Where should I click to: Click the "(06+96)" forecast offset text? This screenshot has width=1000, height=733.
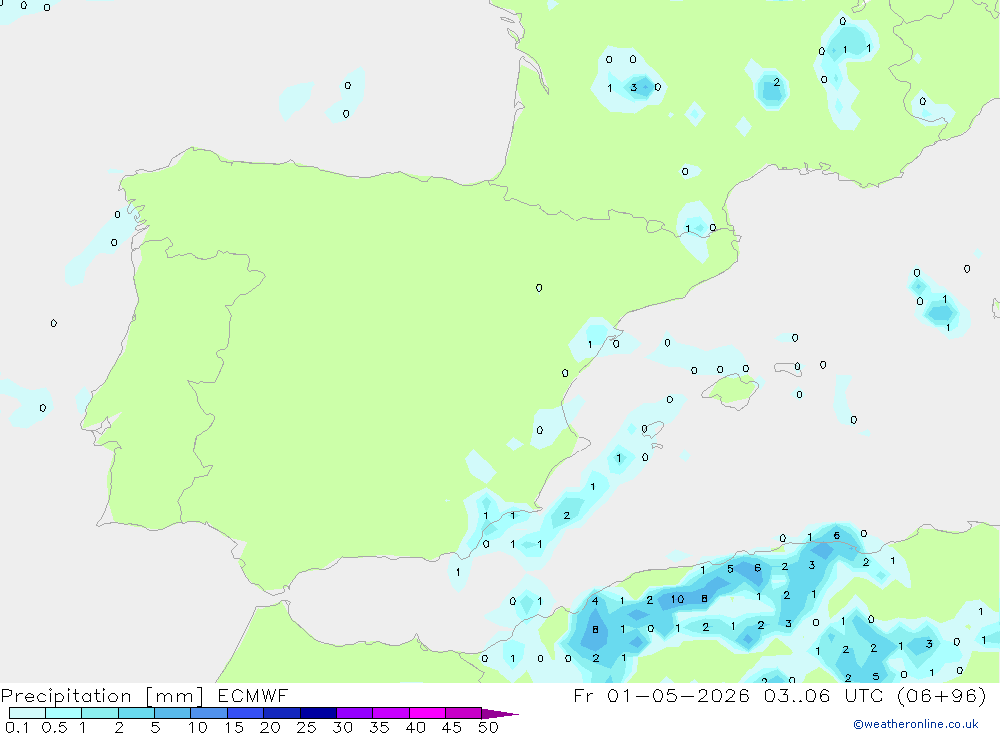[941, 696]
